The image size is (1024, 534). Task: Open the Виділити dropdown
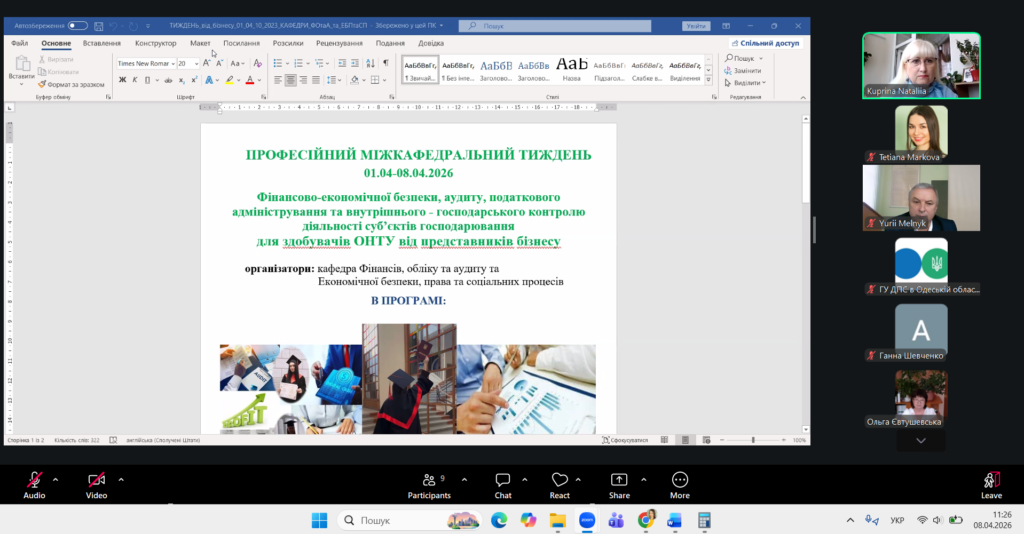tap(745, 83)
